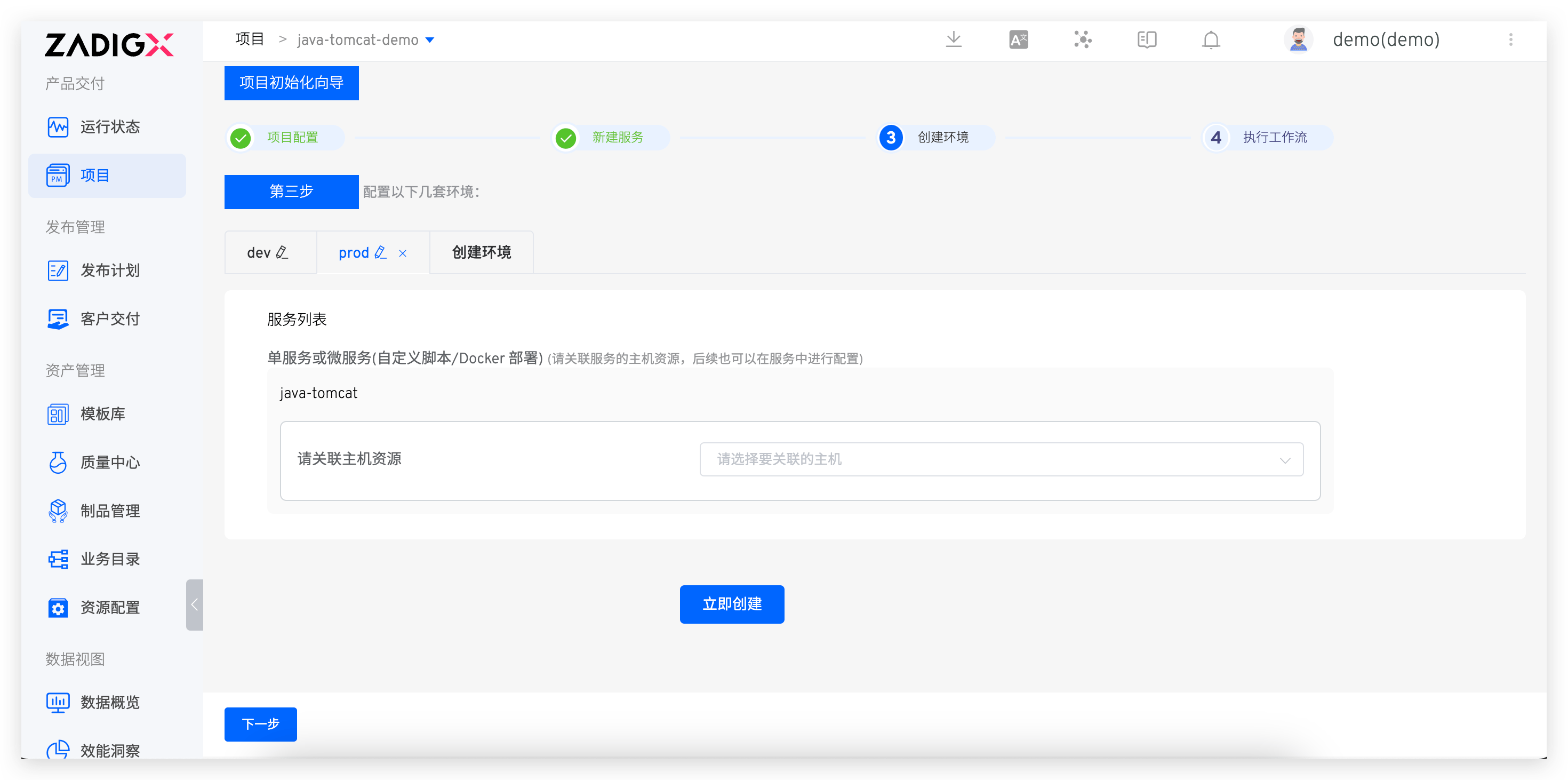
Task: Open 质量中心 in sidebar
Action: coord(107,463)
